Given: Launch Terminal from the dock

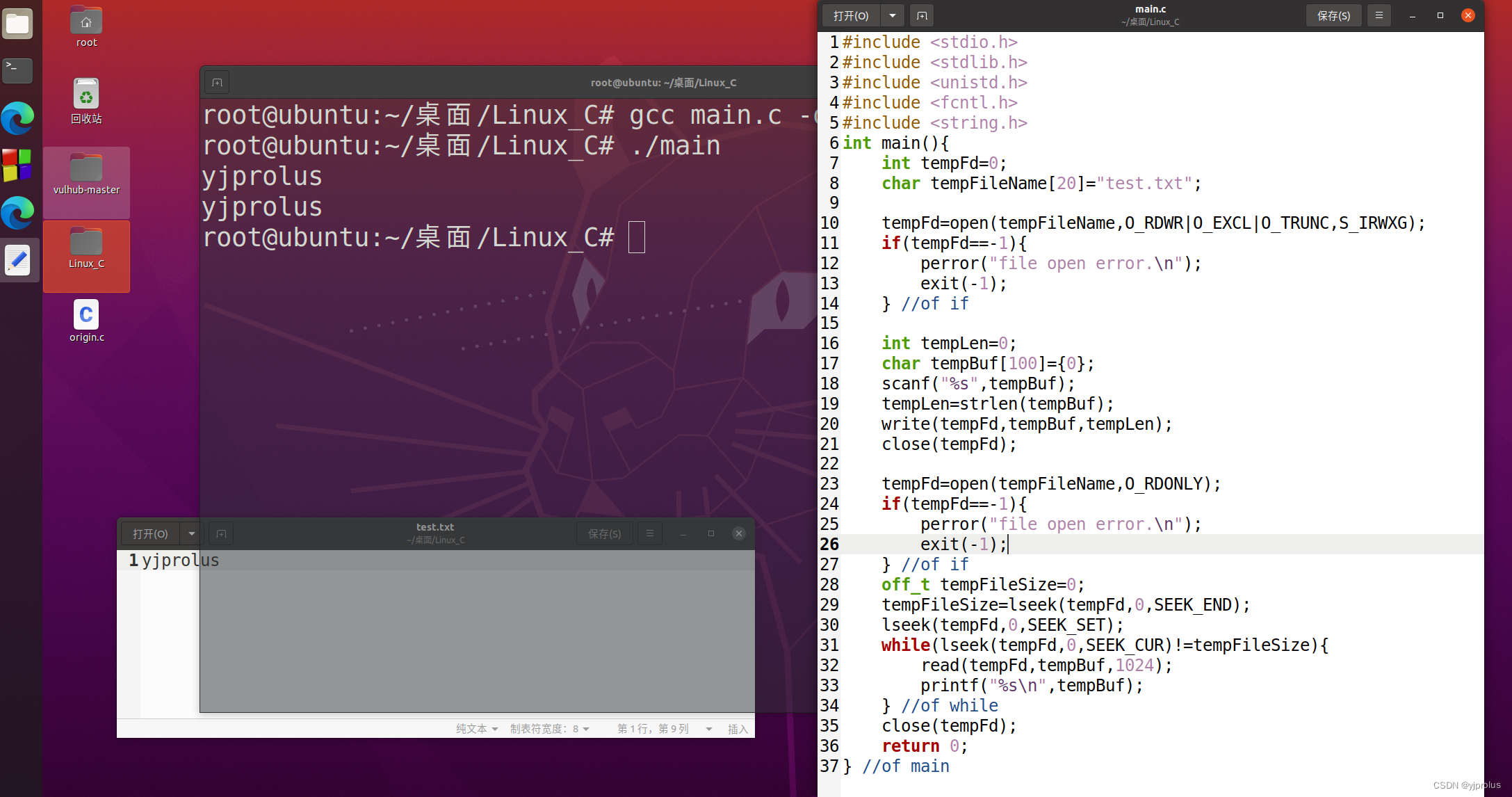Looking at the screenshot, I should [17, 70].
